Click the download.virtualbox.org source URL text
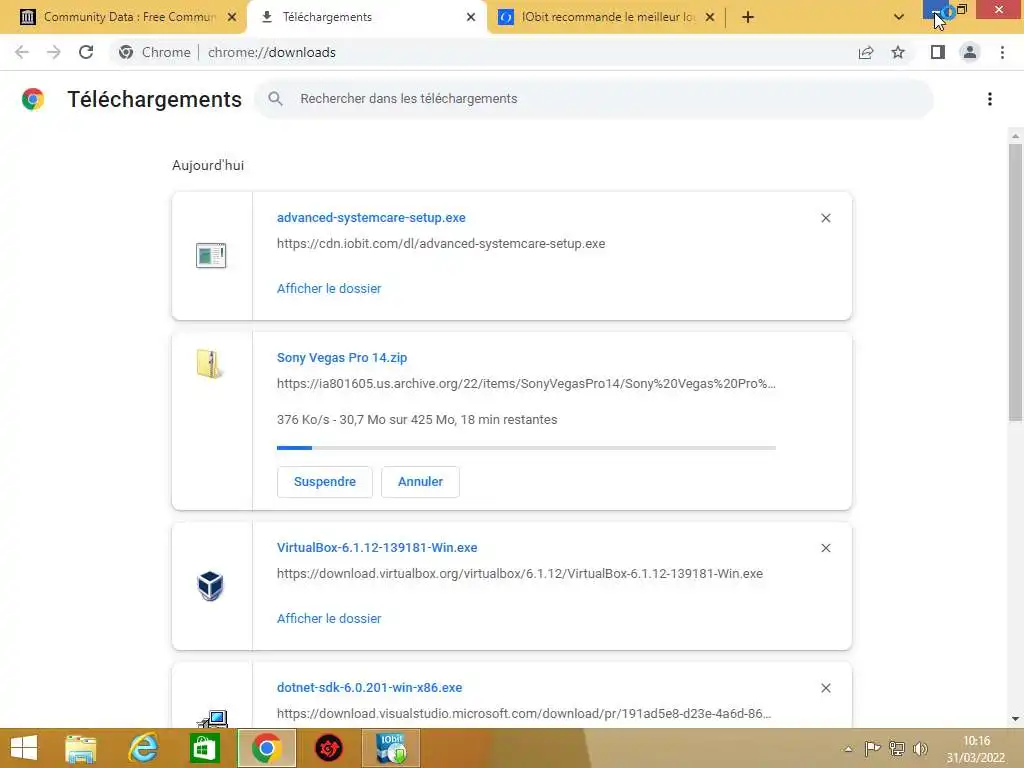The width and height of the screenshot is (1024, 768). tap(519, 573)
